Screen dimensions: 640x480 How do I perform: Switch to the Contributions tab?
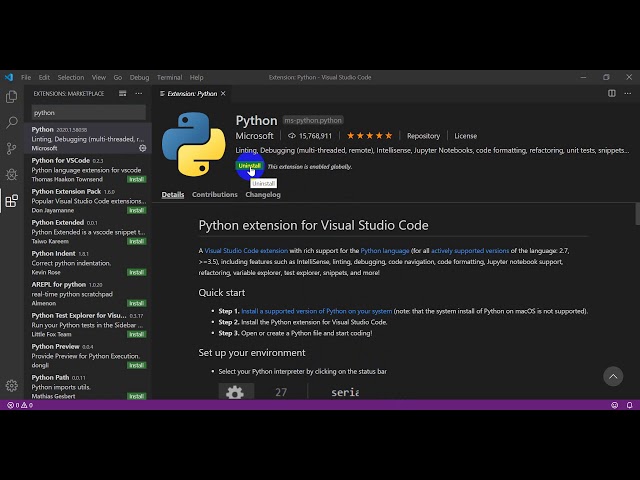tap(215, 195)
